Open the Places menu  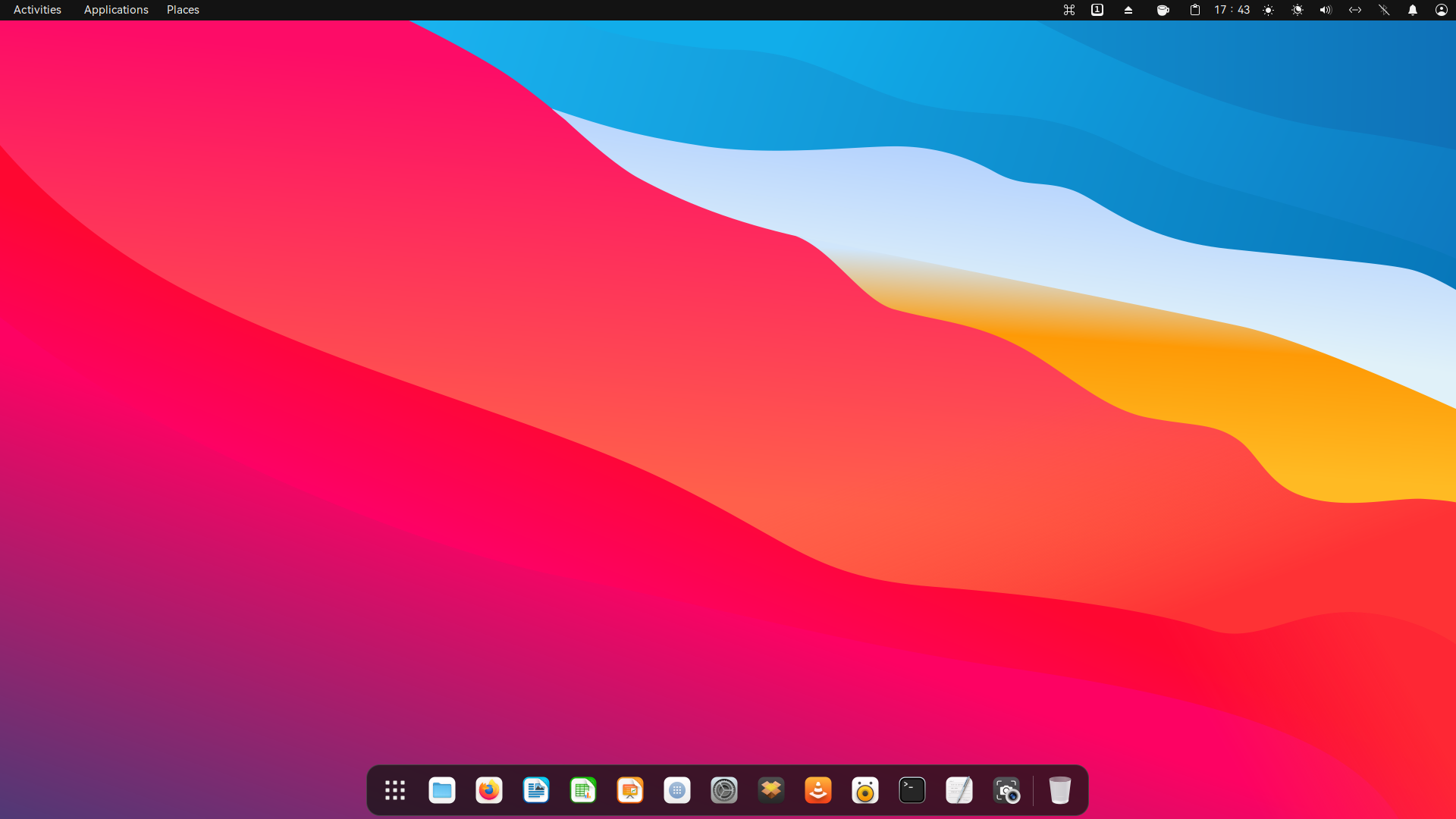pos(183,10)
